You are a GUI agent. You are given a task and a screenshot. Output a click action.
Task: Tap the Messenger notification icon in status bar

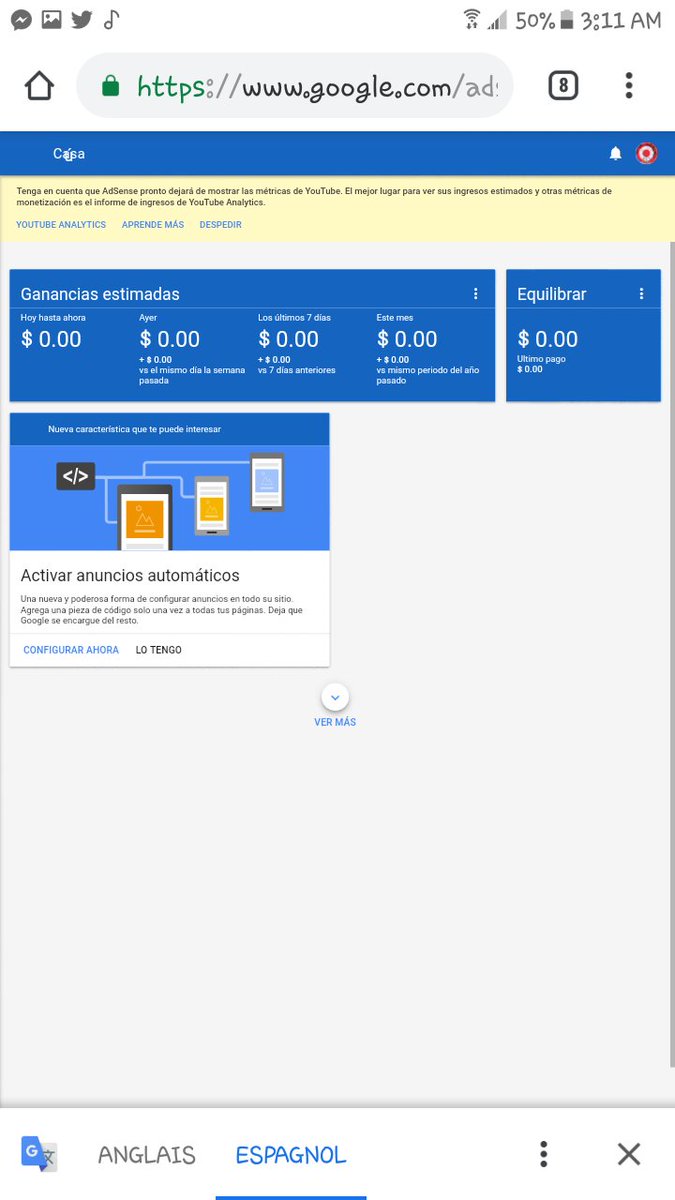coord(21,19)
